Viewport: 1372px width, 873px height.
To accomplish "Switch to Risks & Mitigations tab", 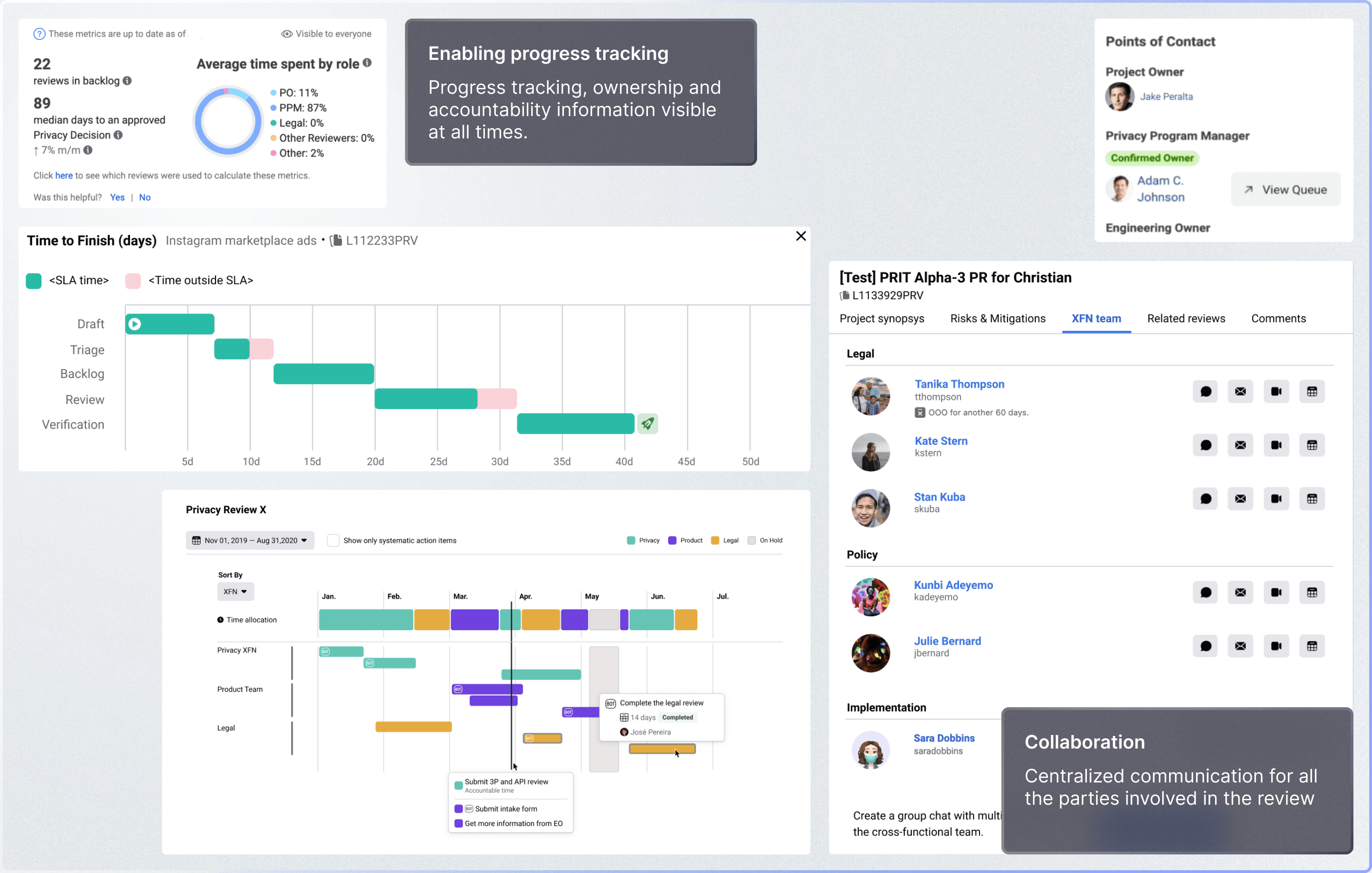I will pyautogui.click(x=998, y=319).
